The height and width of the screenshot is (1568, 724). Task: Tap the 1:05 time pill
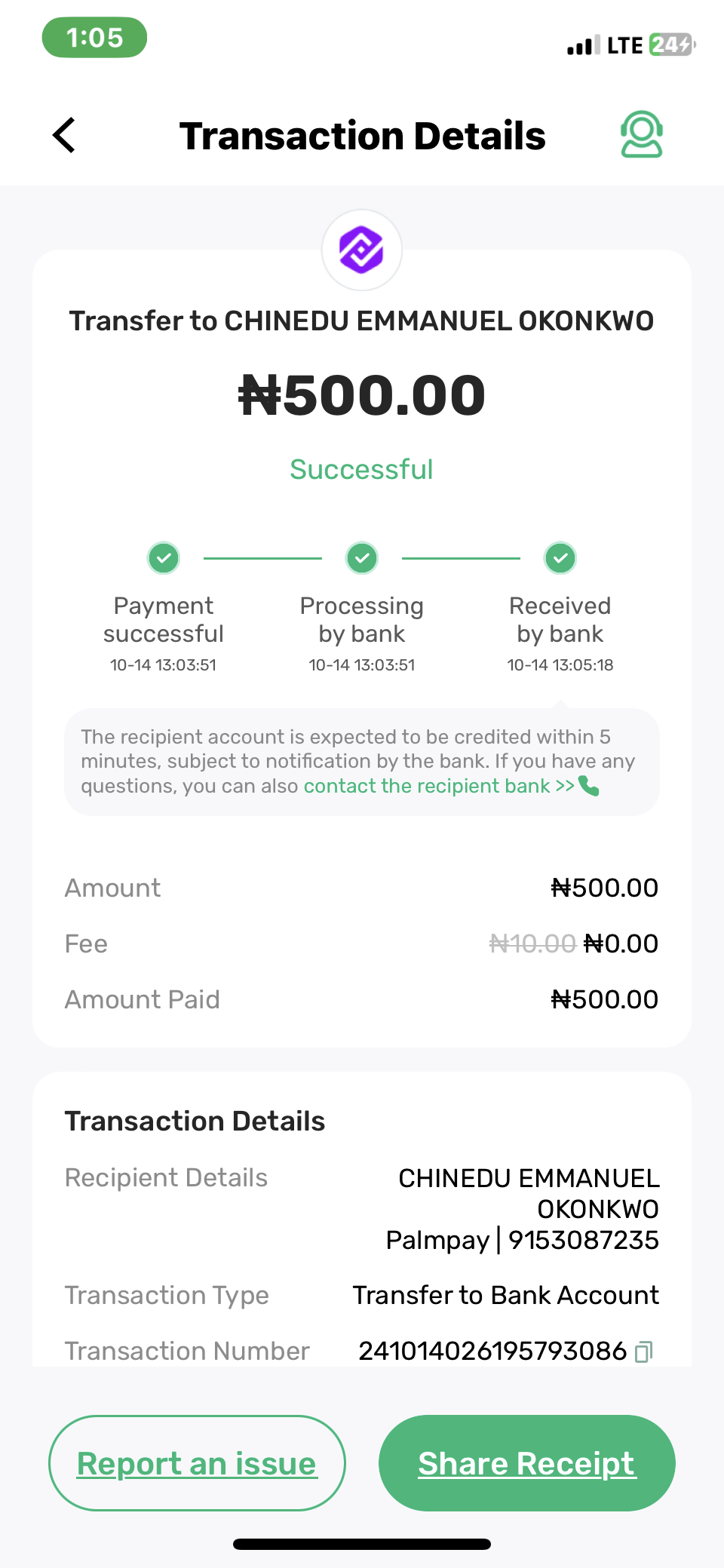tap(94, 38)
